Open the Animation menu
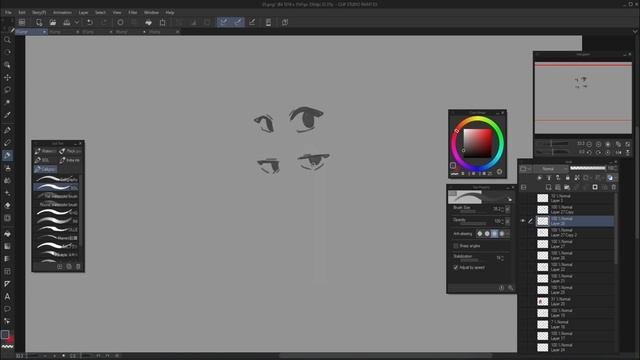This screenshot has width=640, height=360. click(62, 12)
